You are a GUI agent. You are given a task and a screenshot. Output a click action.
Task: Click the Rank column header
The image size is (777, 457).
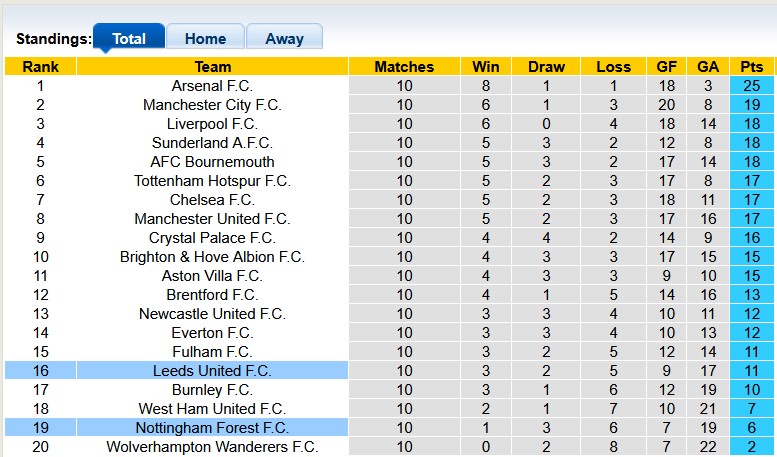pyautogui.click(x=40, y=67)
